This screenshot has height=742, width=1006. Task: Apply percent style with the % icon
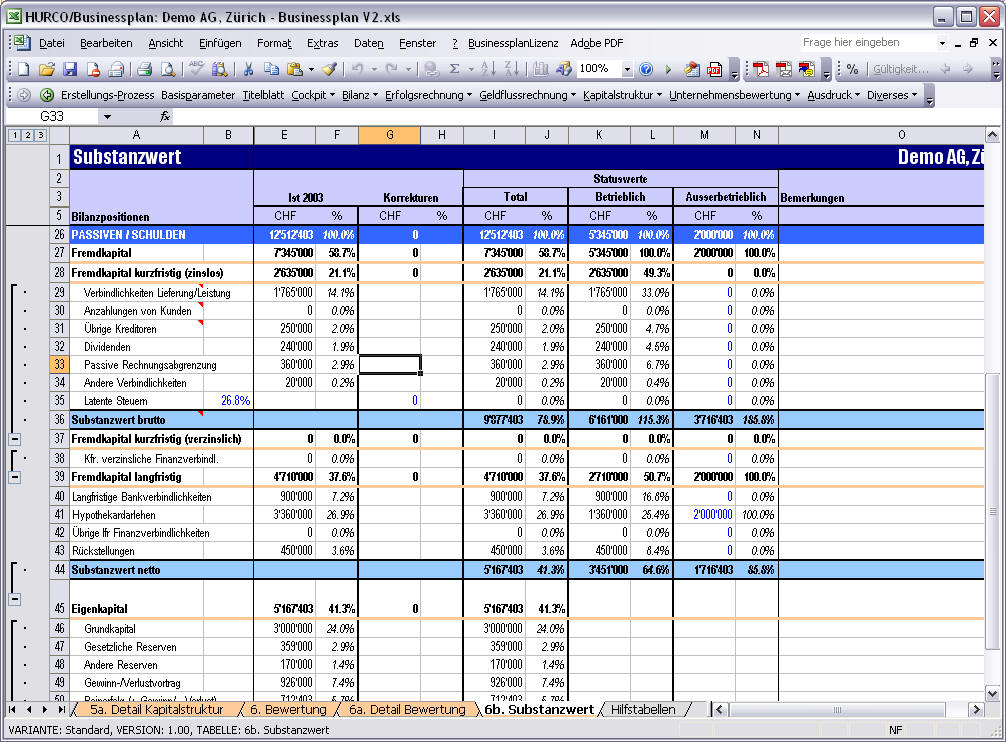pyautogui.click(x=852, y=69)
